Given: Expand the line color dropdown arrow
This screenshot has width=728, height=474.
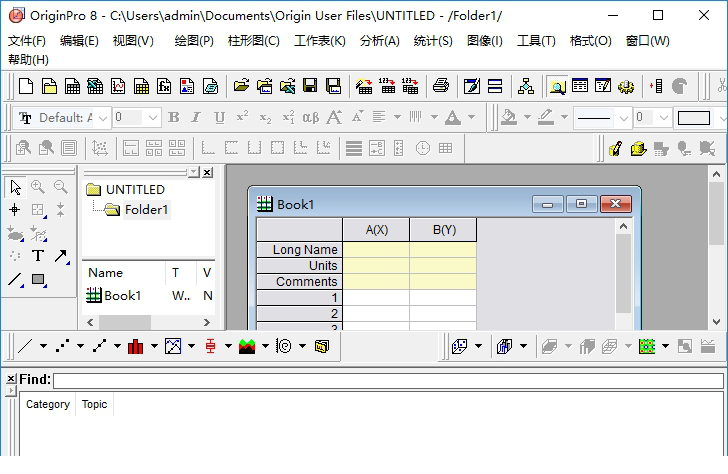Looking at the screenshot, I should tap(564, 117).
